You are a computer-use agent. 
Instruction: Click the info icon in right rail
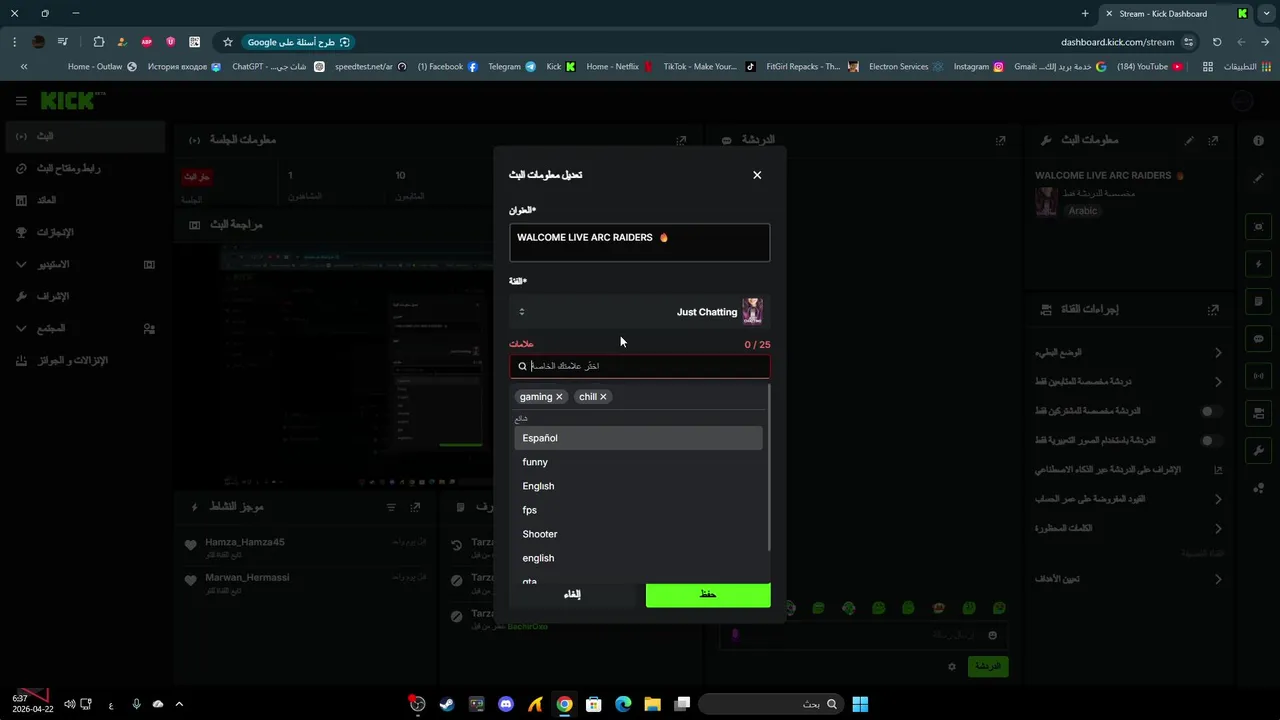click(x=1259, y=141)
